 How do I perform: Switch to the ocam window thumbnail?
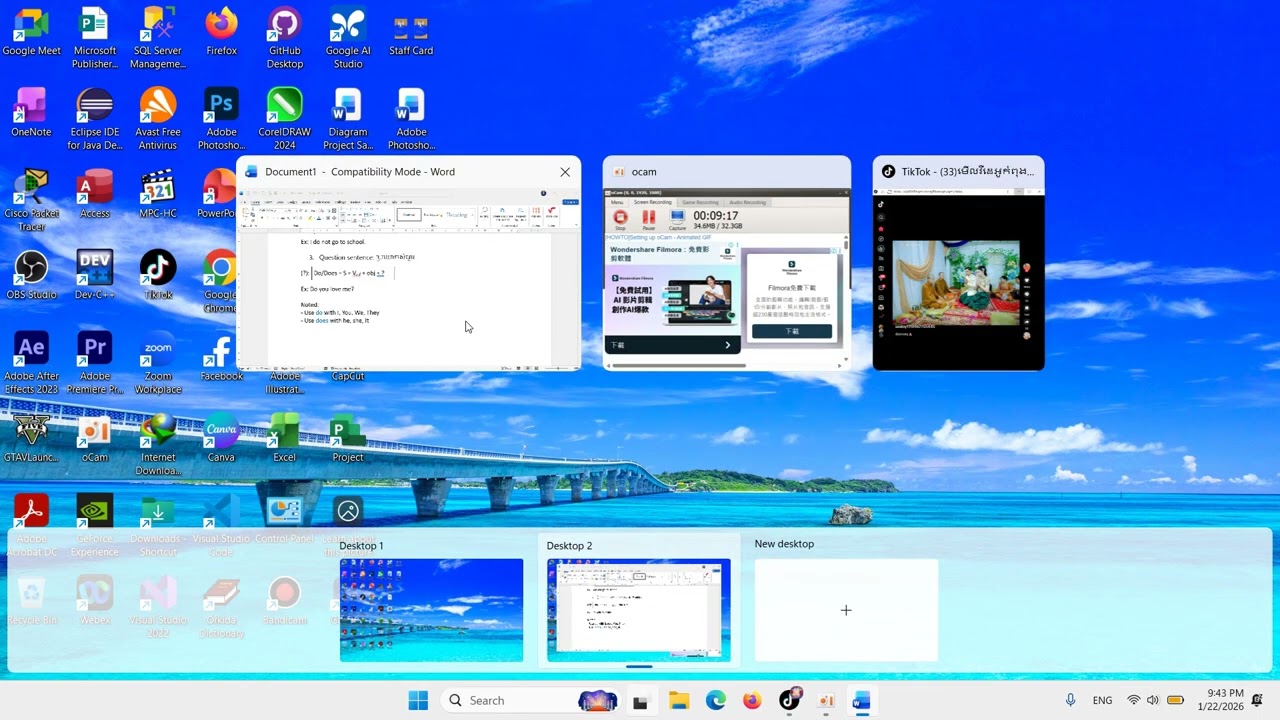point(727,264)
